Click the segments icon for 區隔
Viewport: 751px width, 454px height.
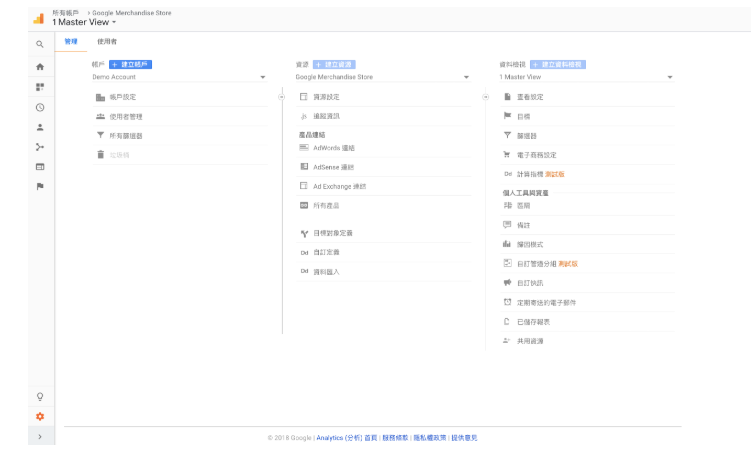508,205
